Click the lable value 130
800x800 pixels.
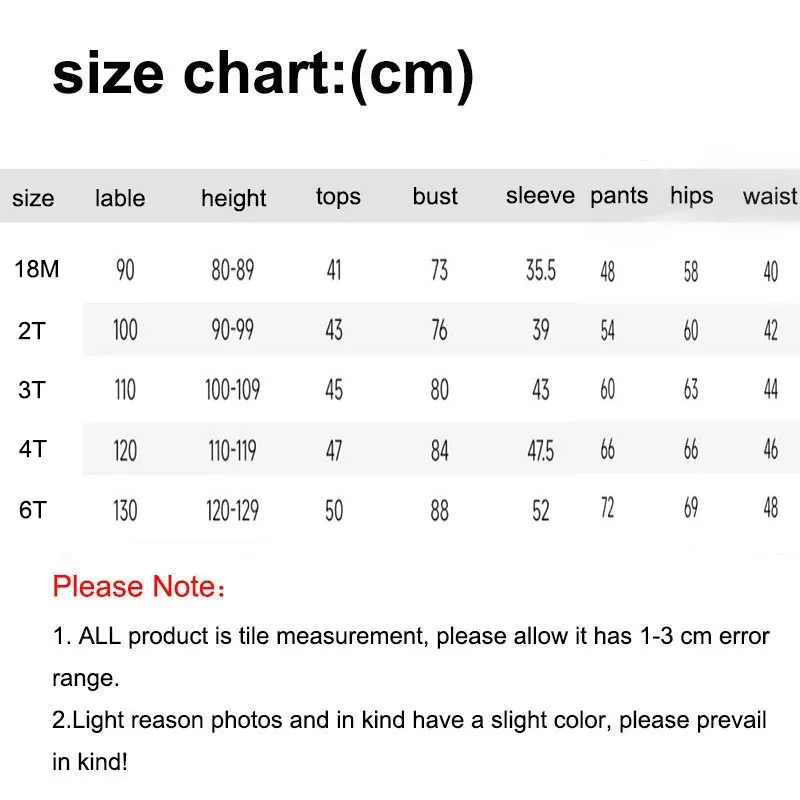(125, 511)
